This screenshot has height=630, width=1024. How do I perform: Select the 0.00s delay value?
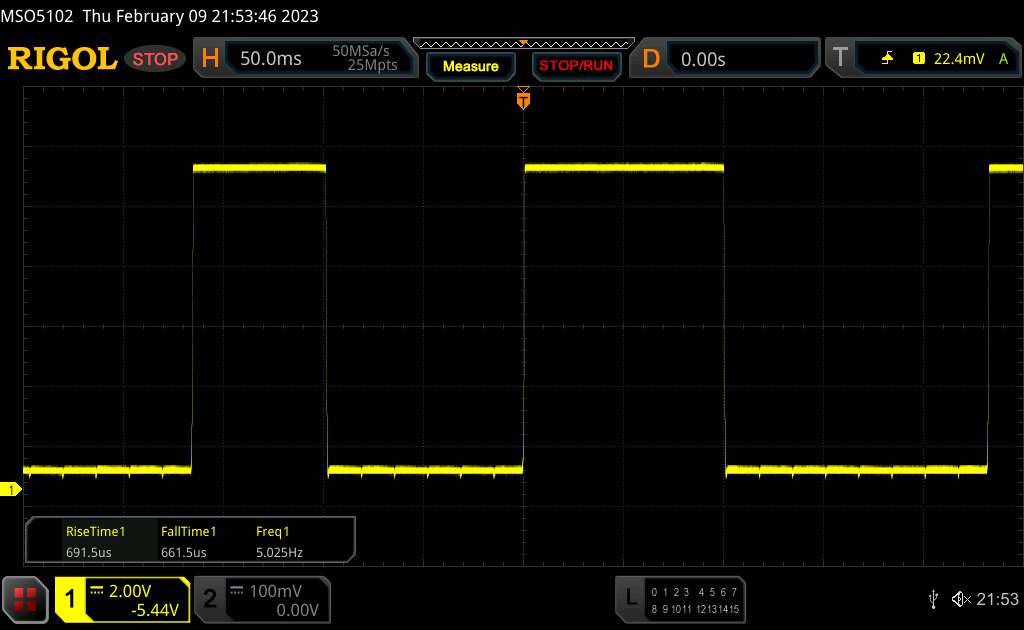(703, 59)
